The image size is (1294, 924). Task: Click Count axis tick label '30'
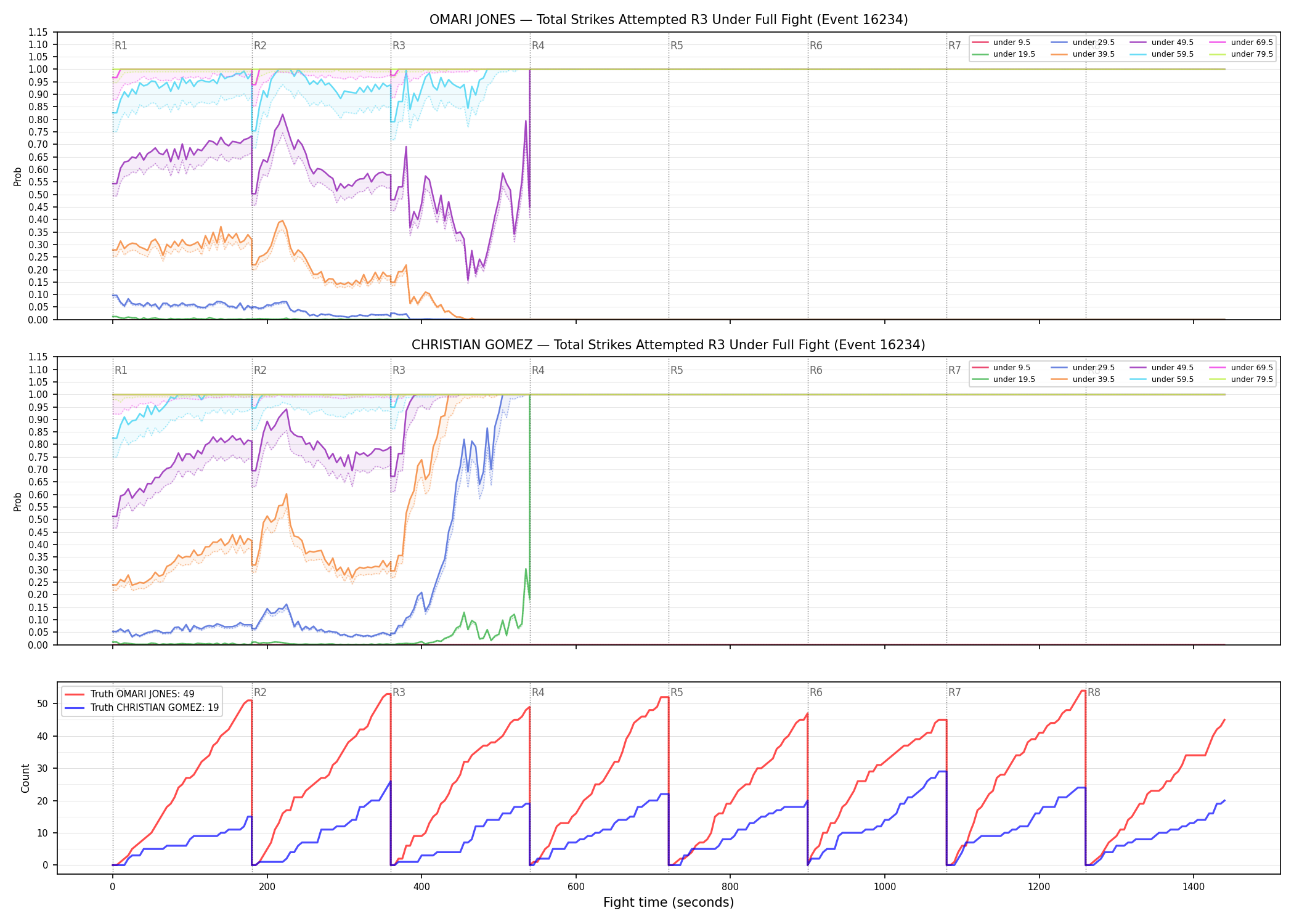pyautogui.click(x=43, y=768)
